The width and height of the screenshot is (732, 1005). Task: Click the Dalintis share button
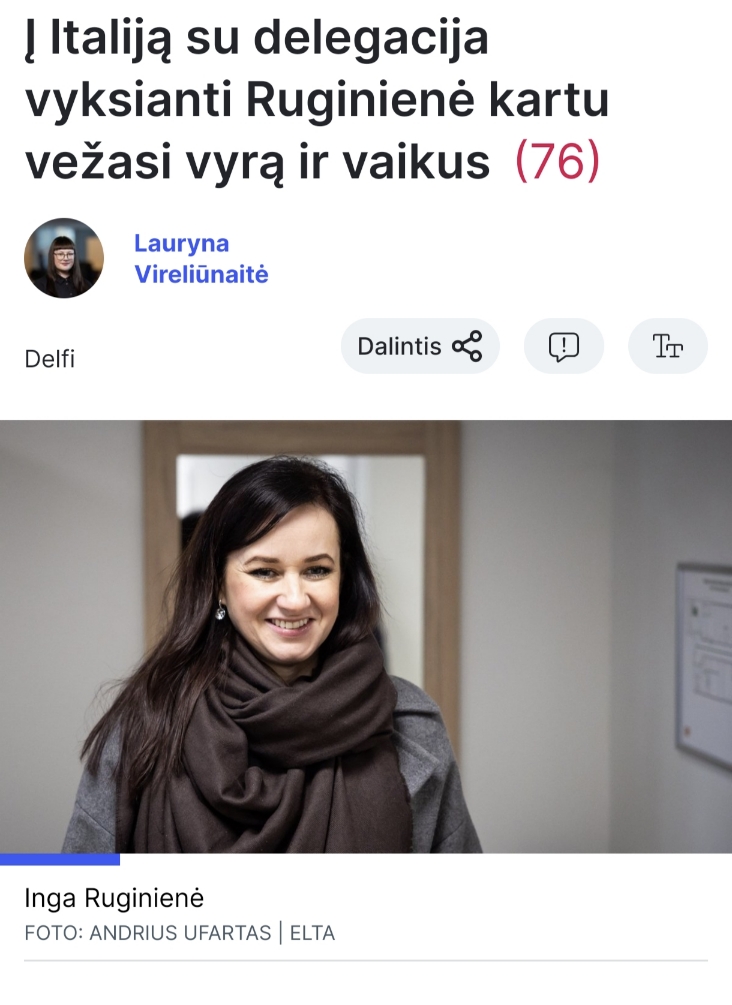click(420, 346)
